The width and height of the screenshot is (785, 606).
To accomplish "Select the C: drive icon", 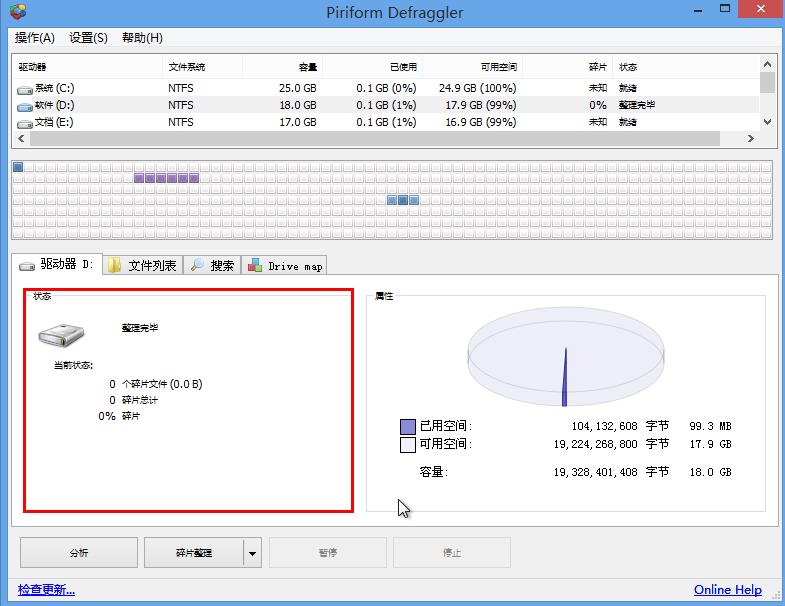I will tap(25, 90).
